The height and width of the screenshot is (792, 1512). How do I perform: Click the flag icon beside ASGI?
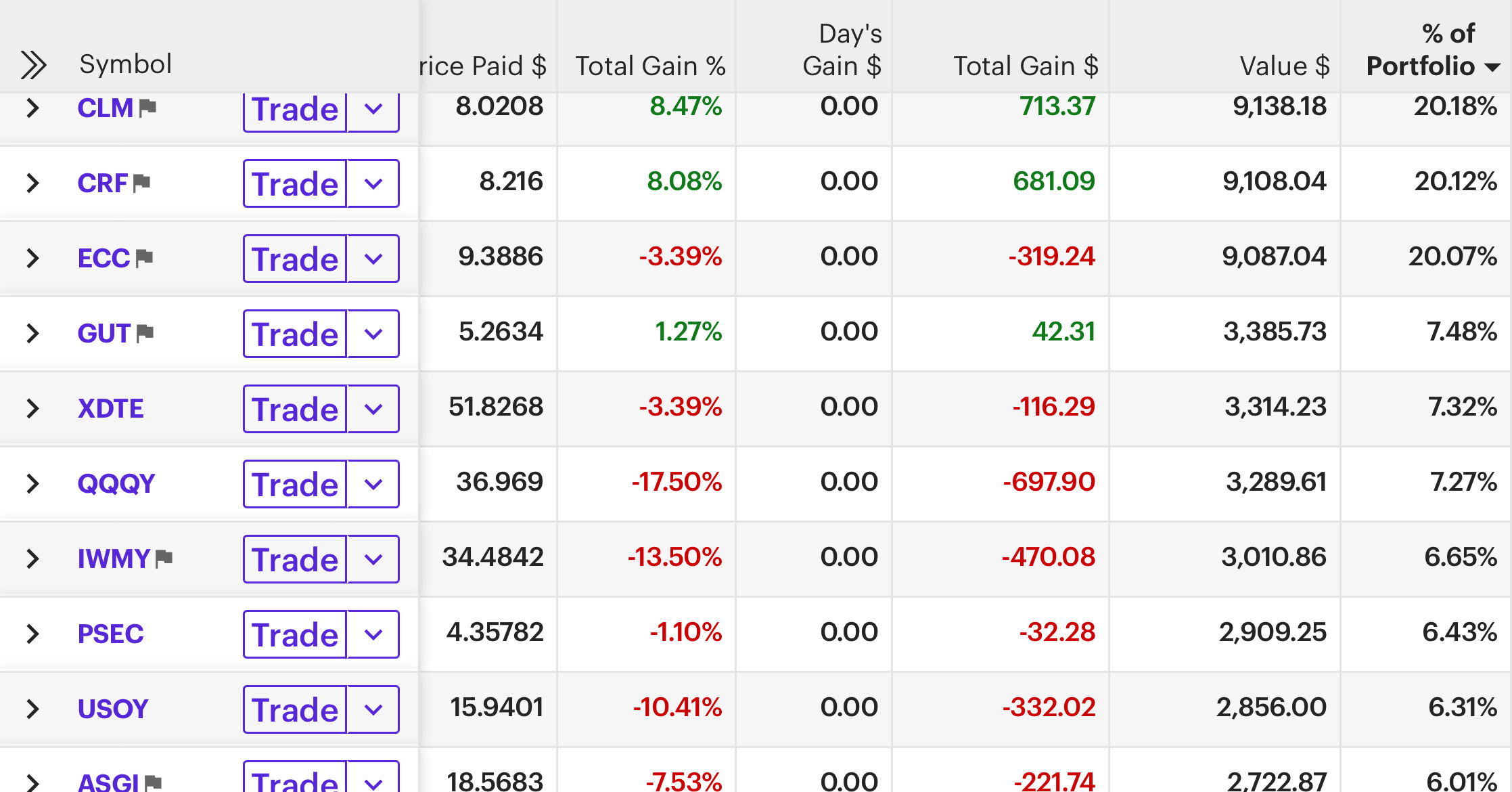coord(154,780)
